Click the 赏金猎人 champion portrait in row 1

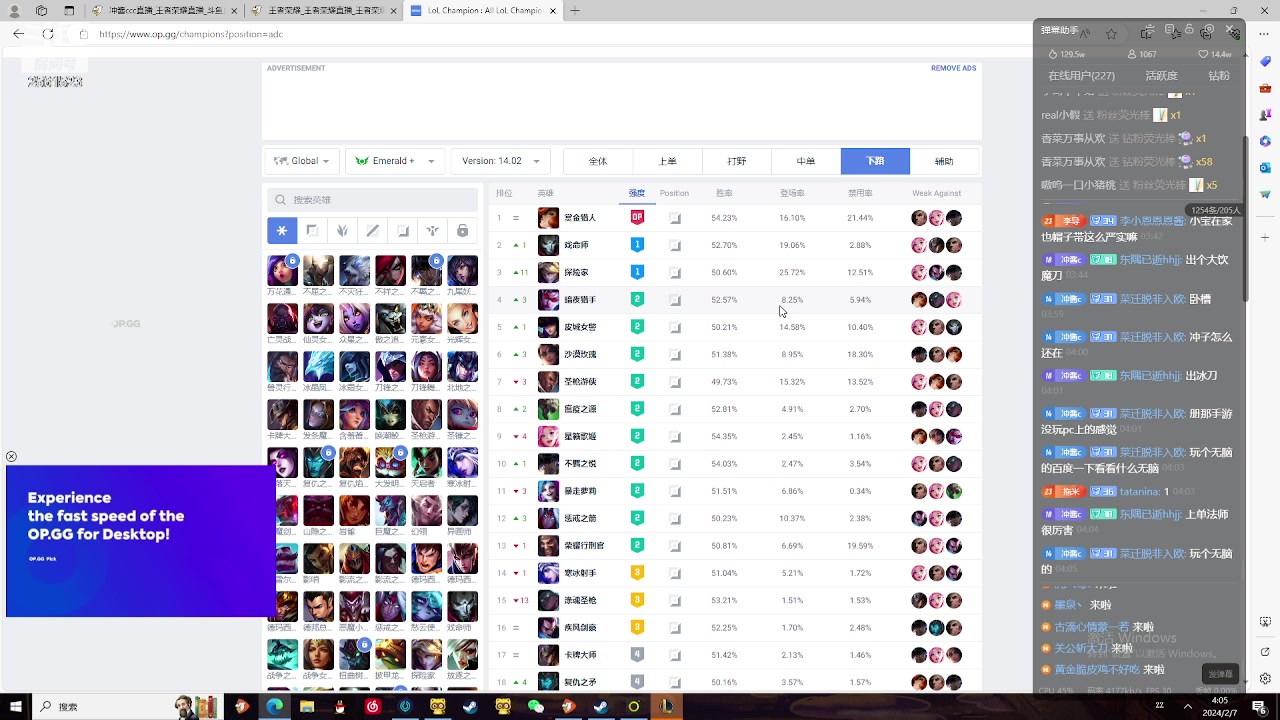point(548,218)
